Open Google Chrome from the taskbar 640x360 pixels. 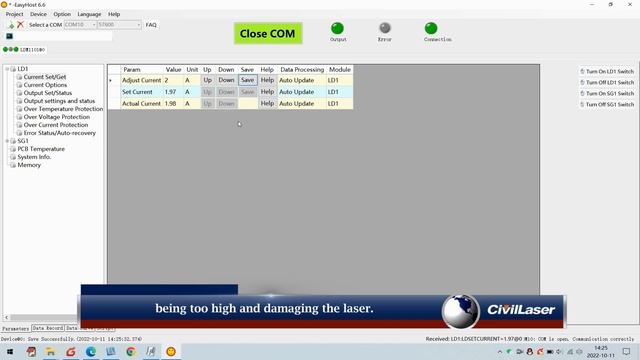click(131, 351)
